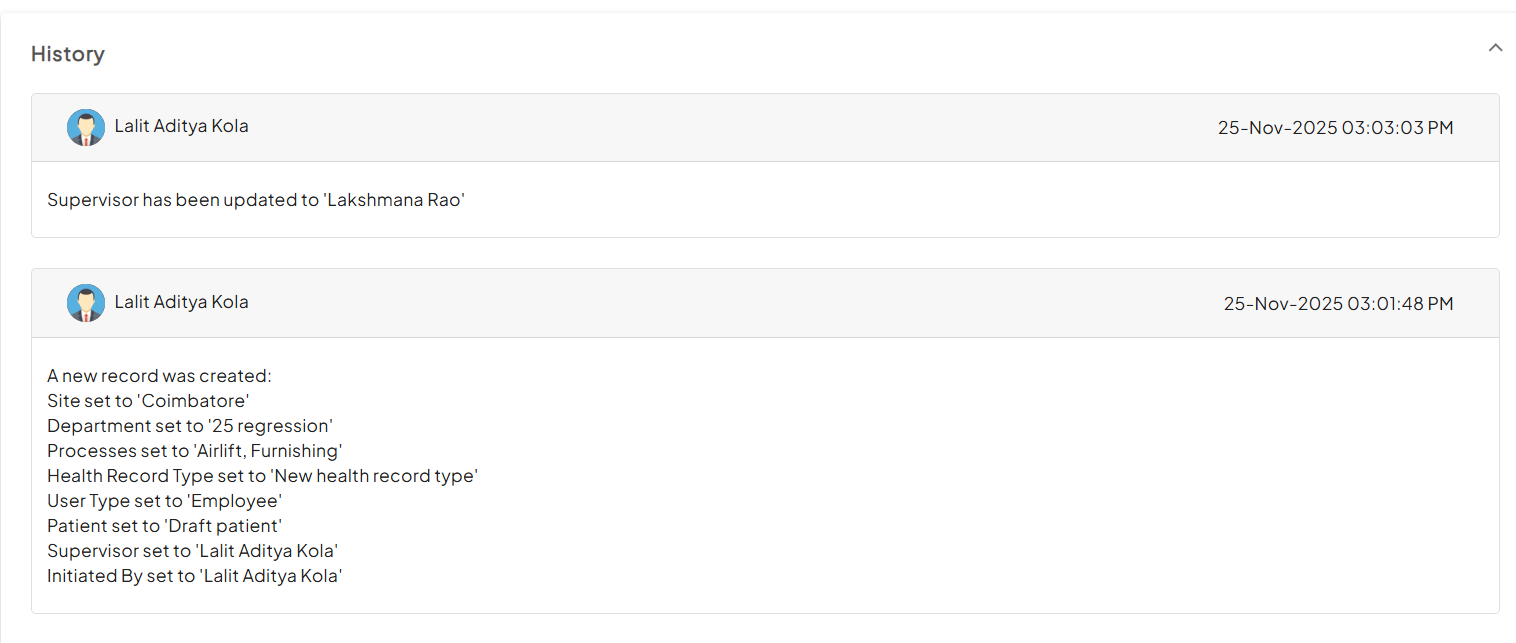Click Processes set to Airlift, Furnishing line
Viewport: 1516px width, 643px height.
[195, 451]
